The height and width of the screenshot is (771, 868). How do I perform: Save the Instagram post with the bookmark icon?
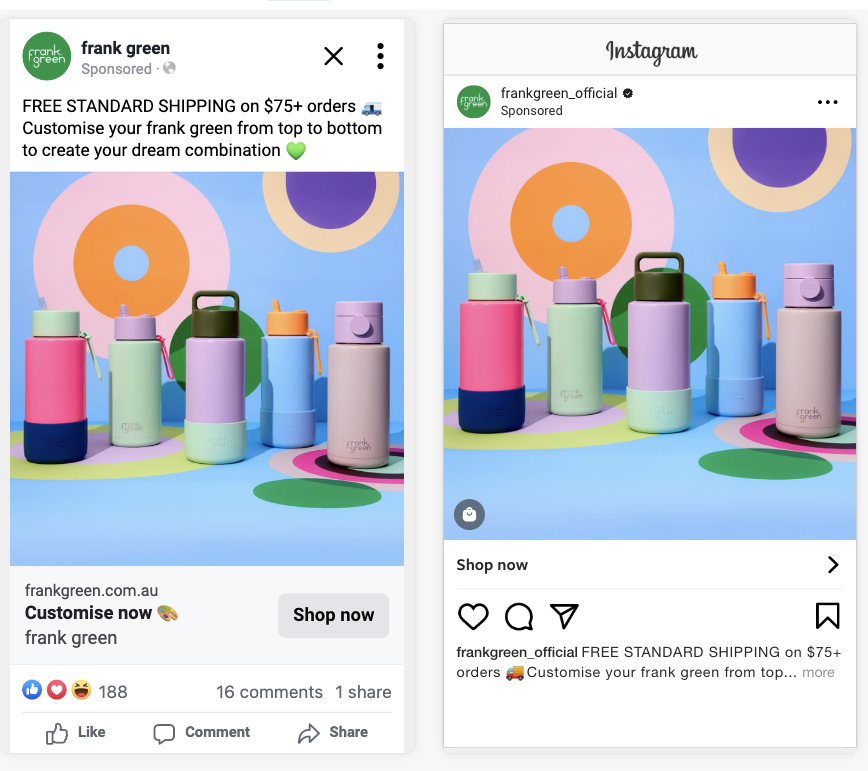click(828, 617)
